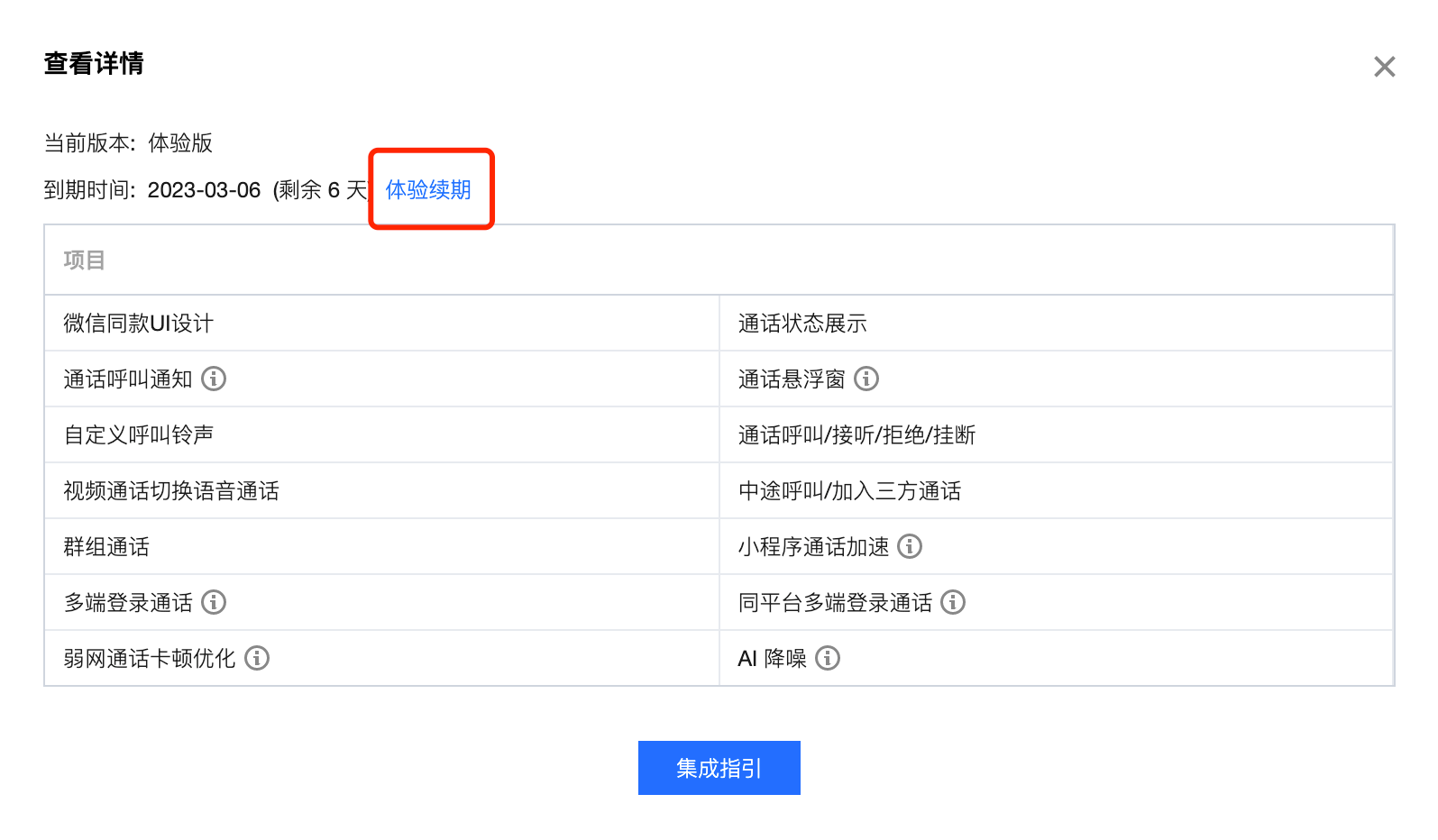Click the 当前版本: 体验版 label
Image resolution: width=1438 pixels, height=840 pixels.
click(128, 143)
